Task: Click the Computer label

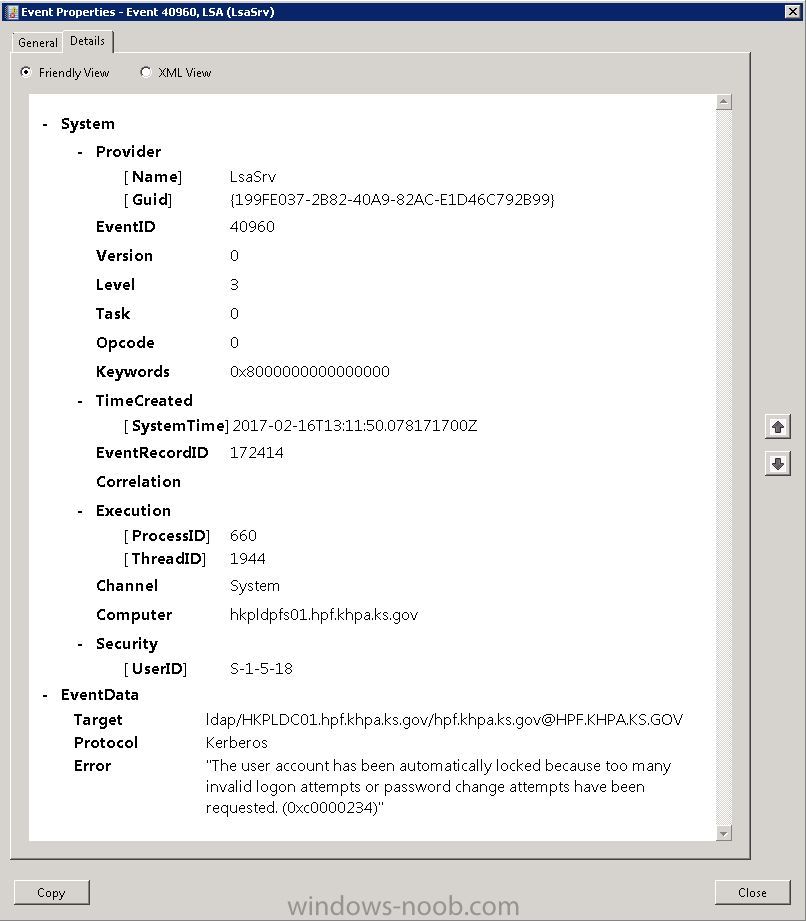Action: [134, 615]
